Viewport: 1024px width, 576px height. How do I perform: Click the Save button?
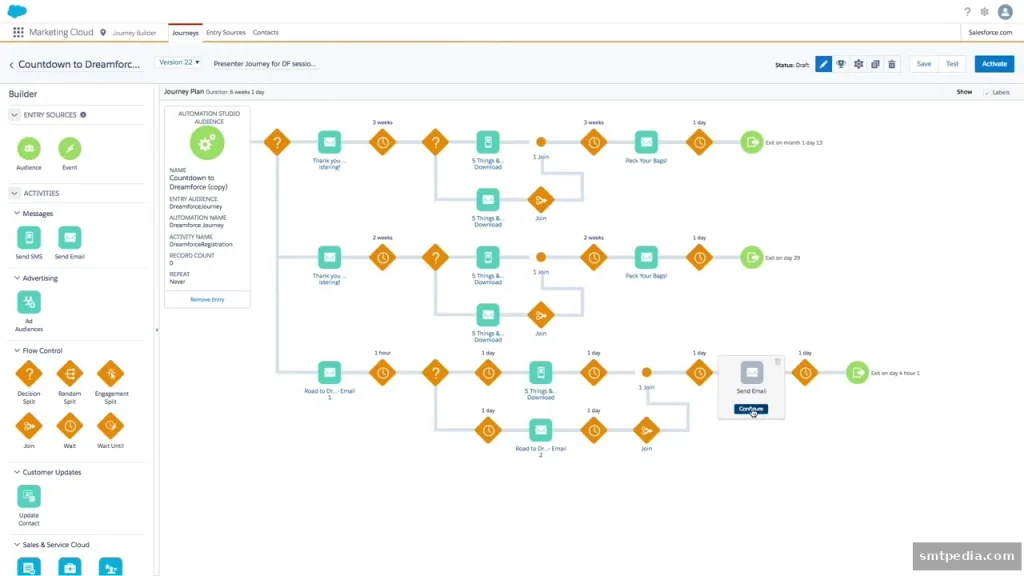pos(923,64)
